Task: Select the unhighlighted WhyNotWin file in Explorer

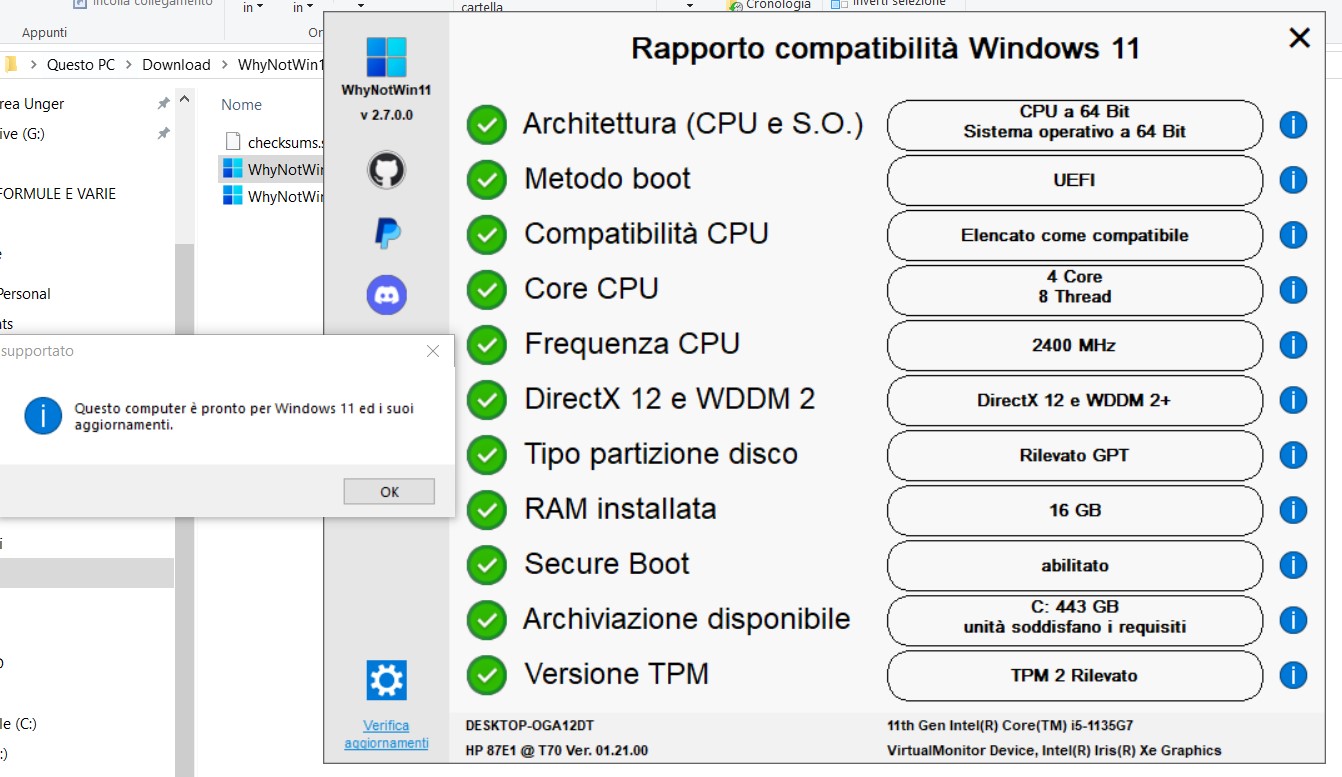Action: click(272, 196)
